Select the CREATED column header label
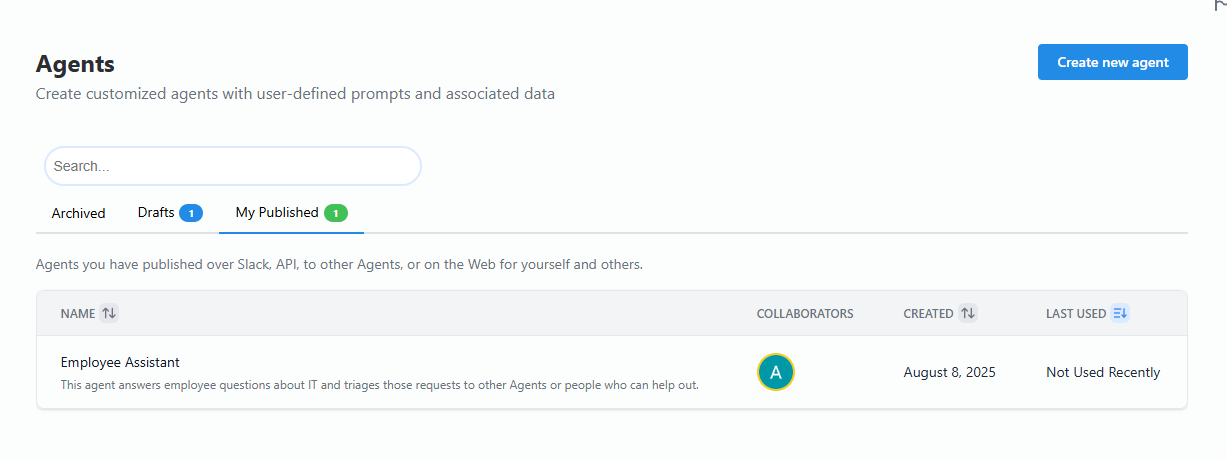Image resolution: width=1227 pixels, height=460 pixels. click(928, 313)
